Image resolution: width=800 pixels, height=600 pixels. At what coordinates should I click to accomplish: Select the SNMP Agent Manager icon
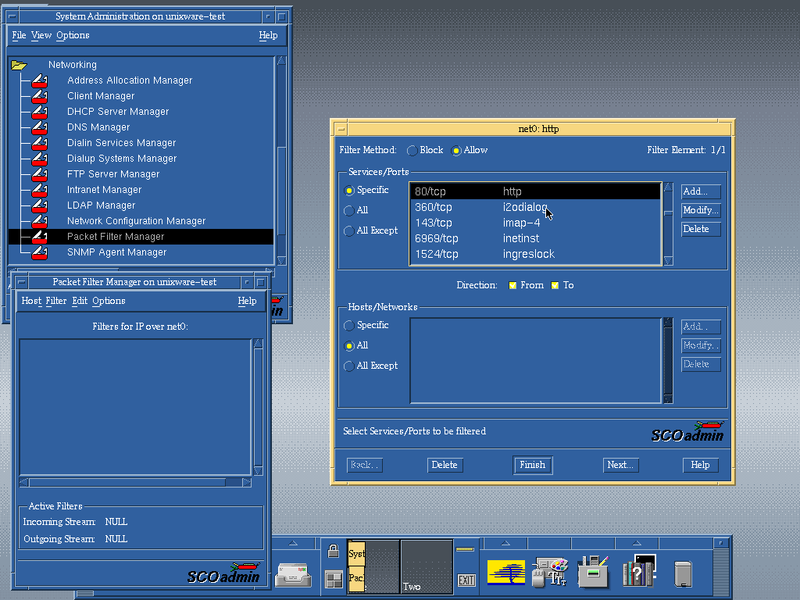pos(39,253)
